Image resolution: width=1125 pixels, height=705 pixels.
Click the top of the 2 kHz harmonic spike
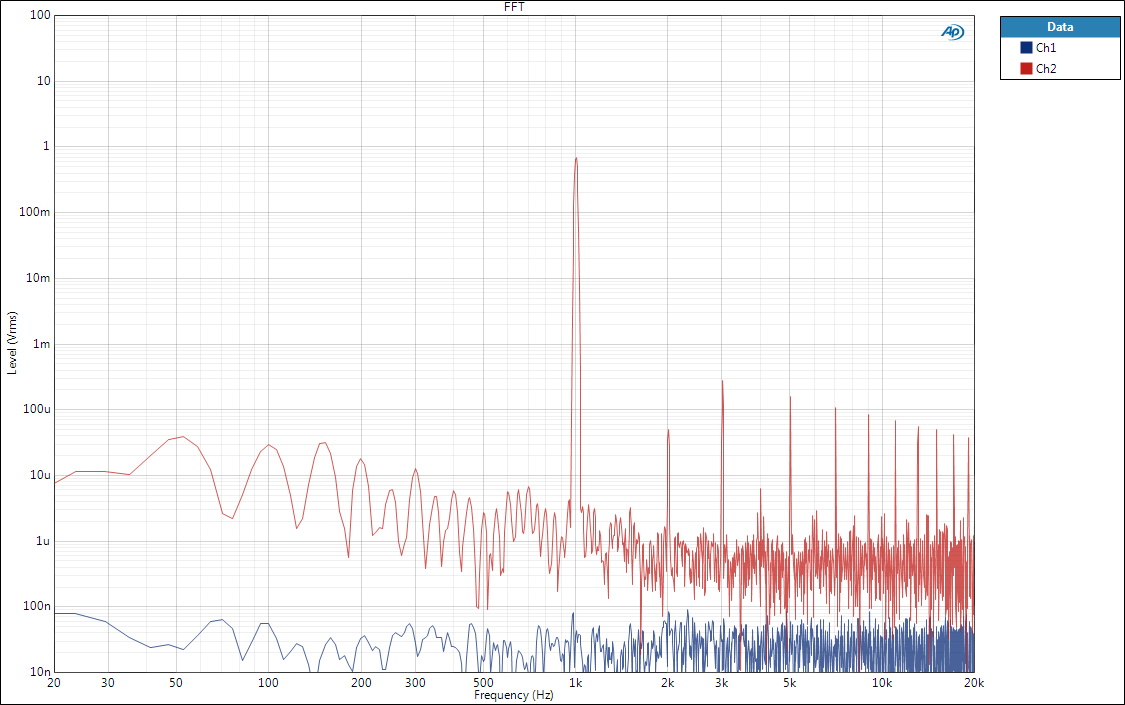668,430
